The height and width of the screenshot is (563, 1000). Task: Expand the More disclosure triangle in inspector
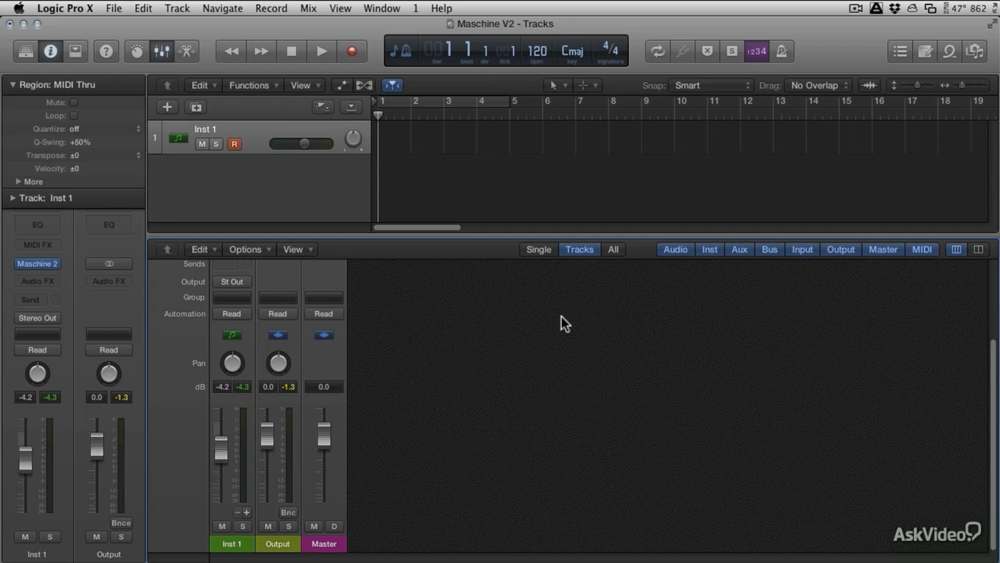[18, 182]
